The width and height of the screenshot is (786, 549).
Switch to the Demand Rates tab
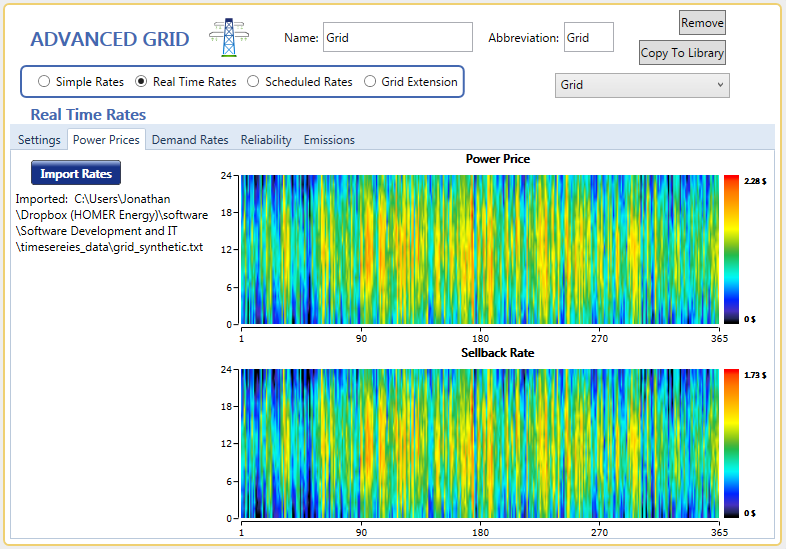190,140
